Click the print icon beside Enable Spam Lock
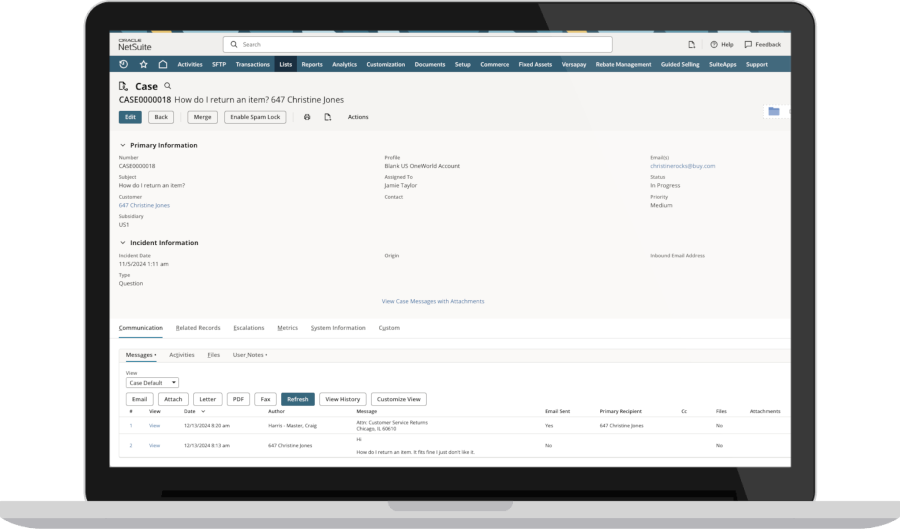The width and height of the screenshot is (900, 529). tap(307, 117)
